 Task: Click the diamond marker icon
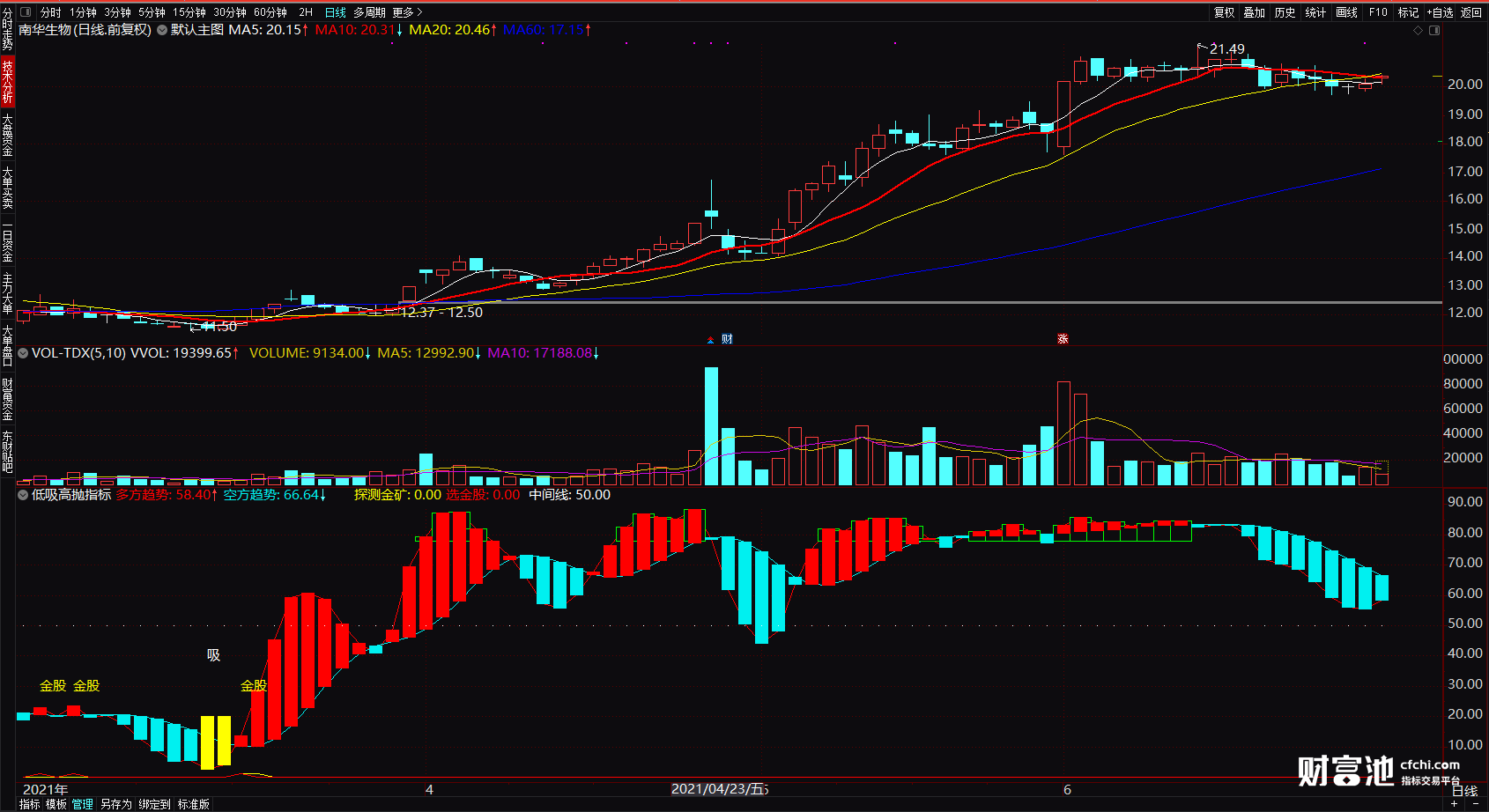1418,30
